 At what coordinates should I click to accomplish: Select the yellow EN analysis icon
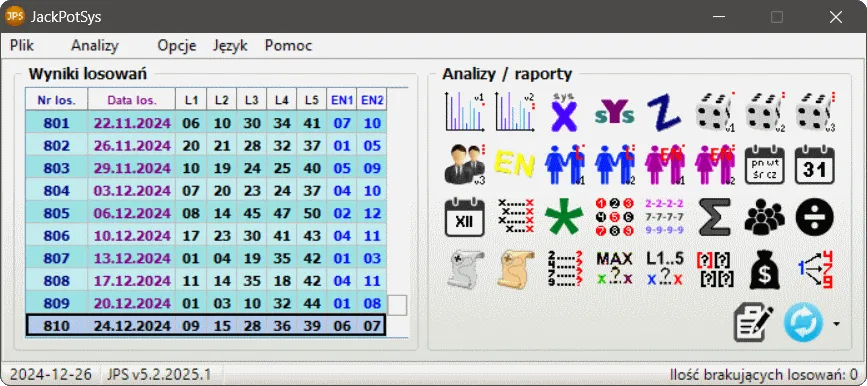tap(515, 164)
